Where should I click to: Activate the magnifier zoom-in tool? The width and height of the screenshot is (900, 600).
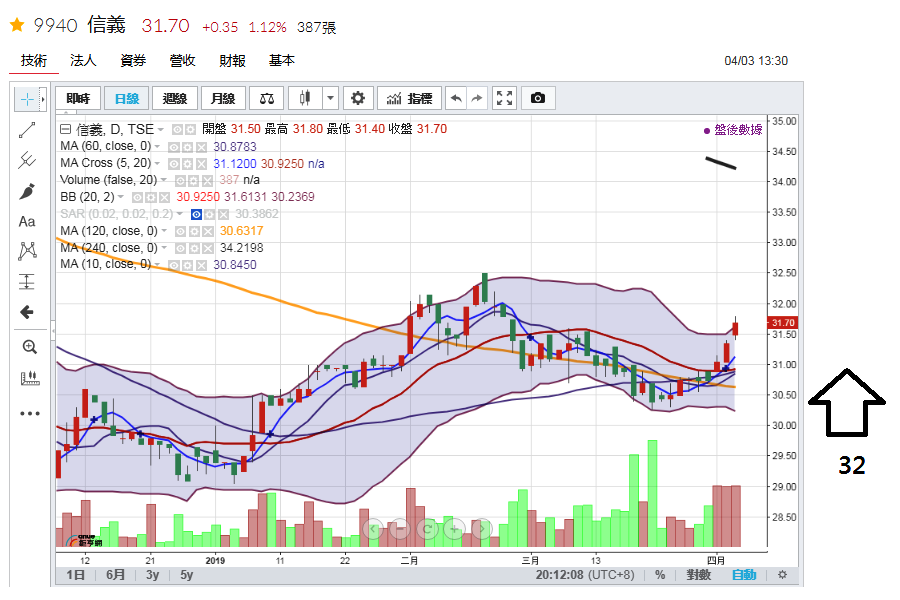[x=29, y=347]
